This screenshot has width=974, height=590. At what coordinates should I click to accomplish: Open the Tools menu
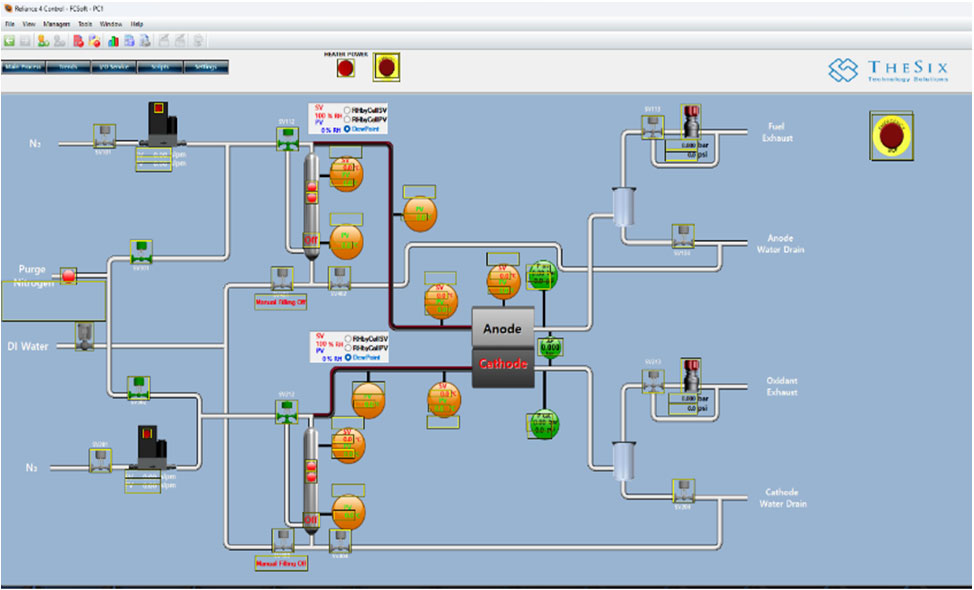85,24
